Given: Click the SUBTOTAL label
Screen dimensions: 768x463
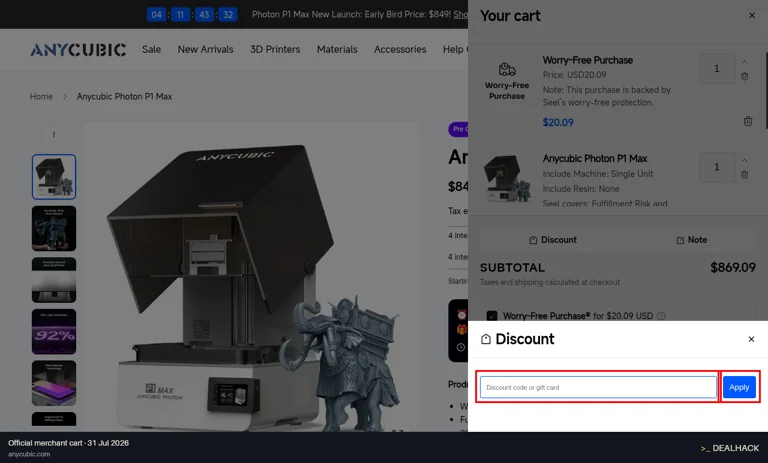Looking at the screenshot, I should pyautogui.click(x=512, y=268).
